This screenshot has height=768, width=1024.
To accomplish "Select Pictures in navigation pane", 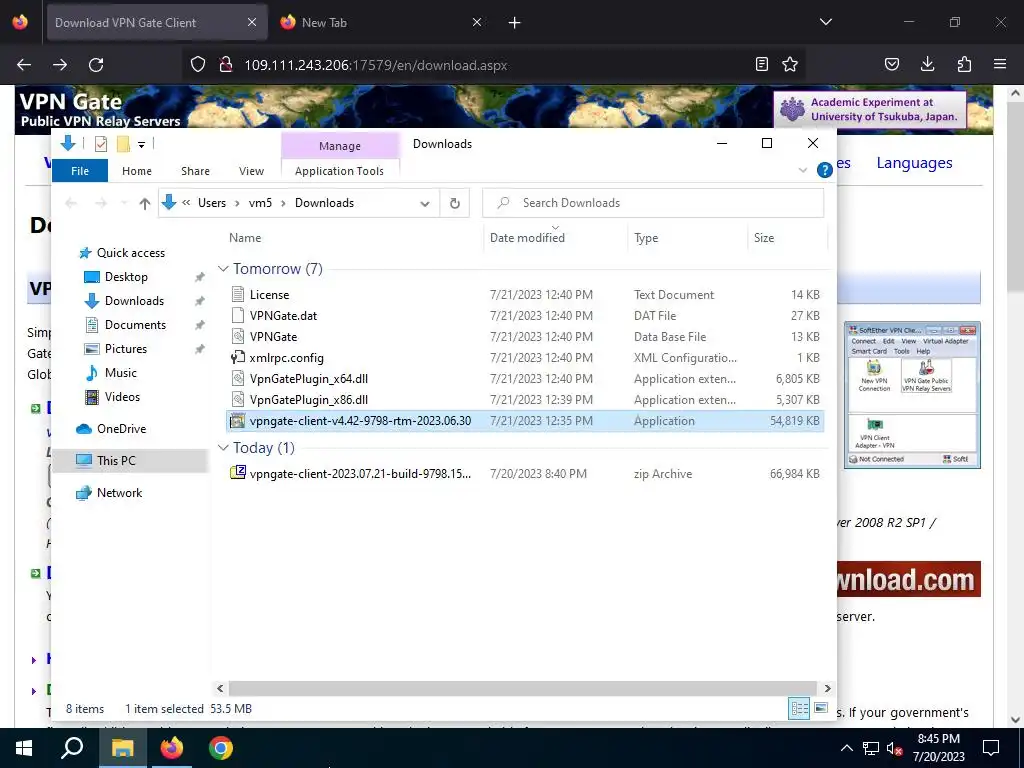I will click(125, 349).
